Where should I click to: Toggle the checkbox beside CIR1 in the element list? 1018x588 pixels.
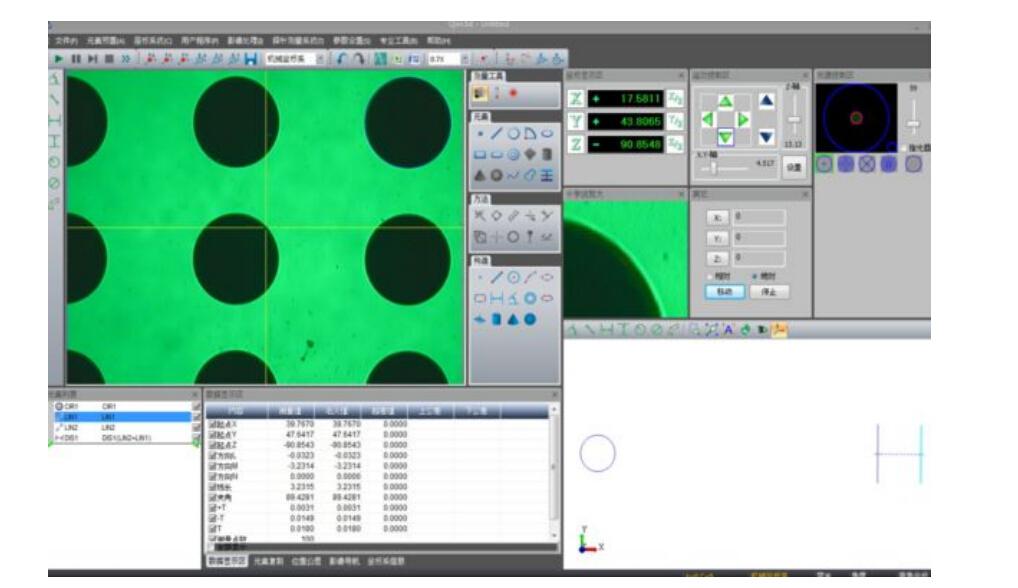click(197, 407)
